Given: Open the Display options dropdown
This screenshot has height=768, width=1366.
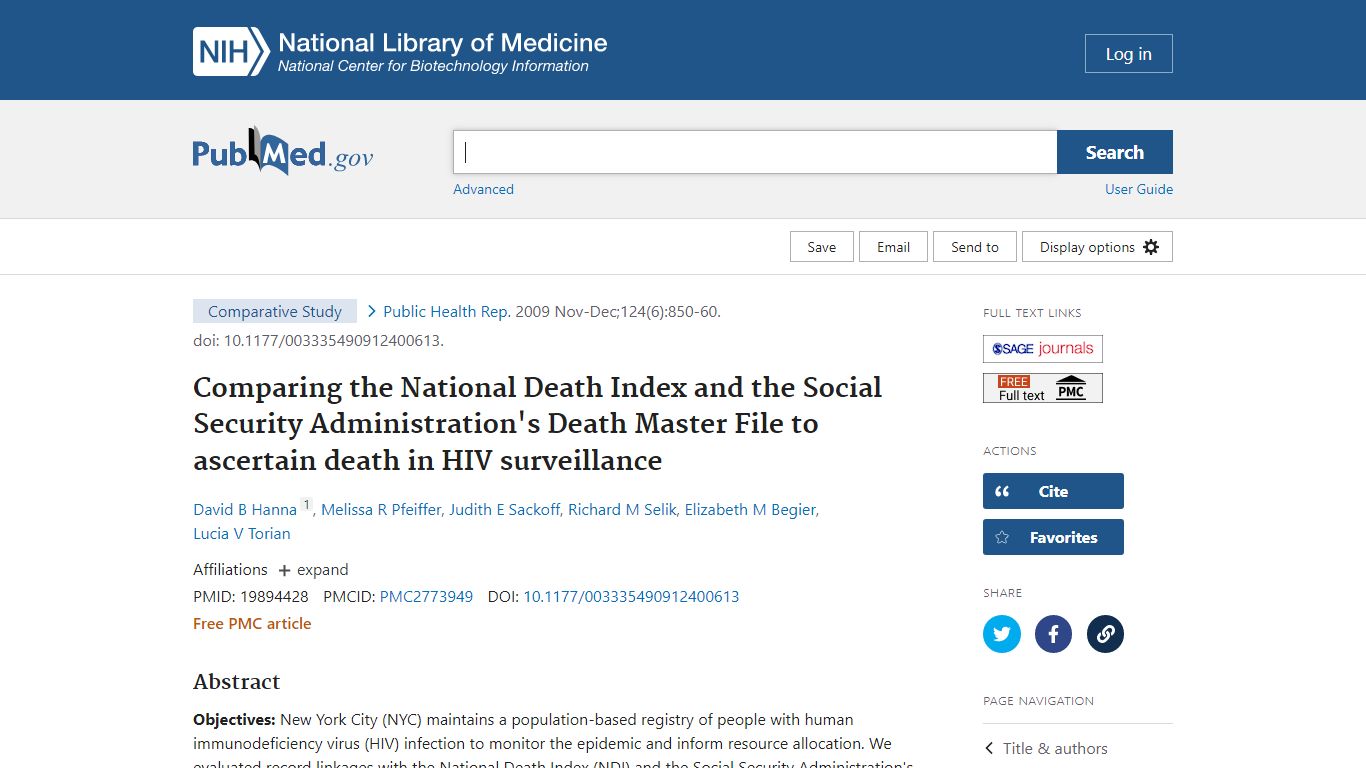Looking at the screenshot, I should click(x=1097, y=247).
